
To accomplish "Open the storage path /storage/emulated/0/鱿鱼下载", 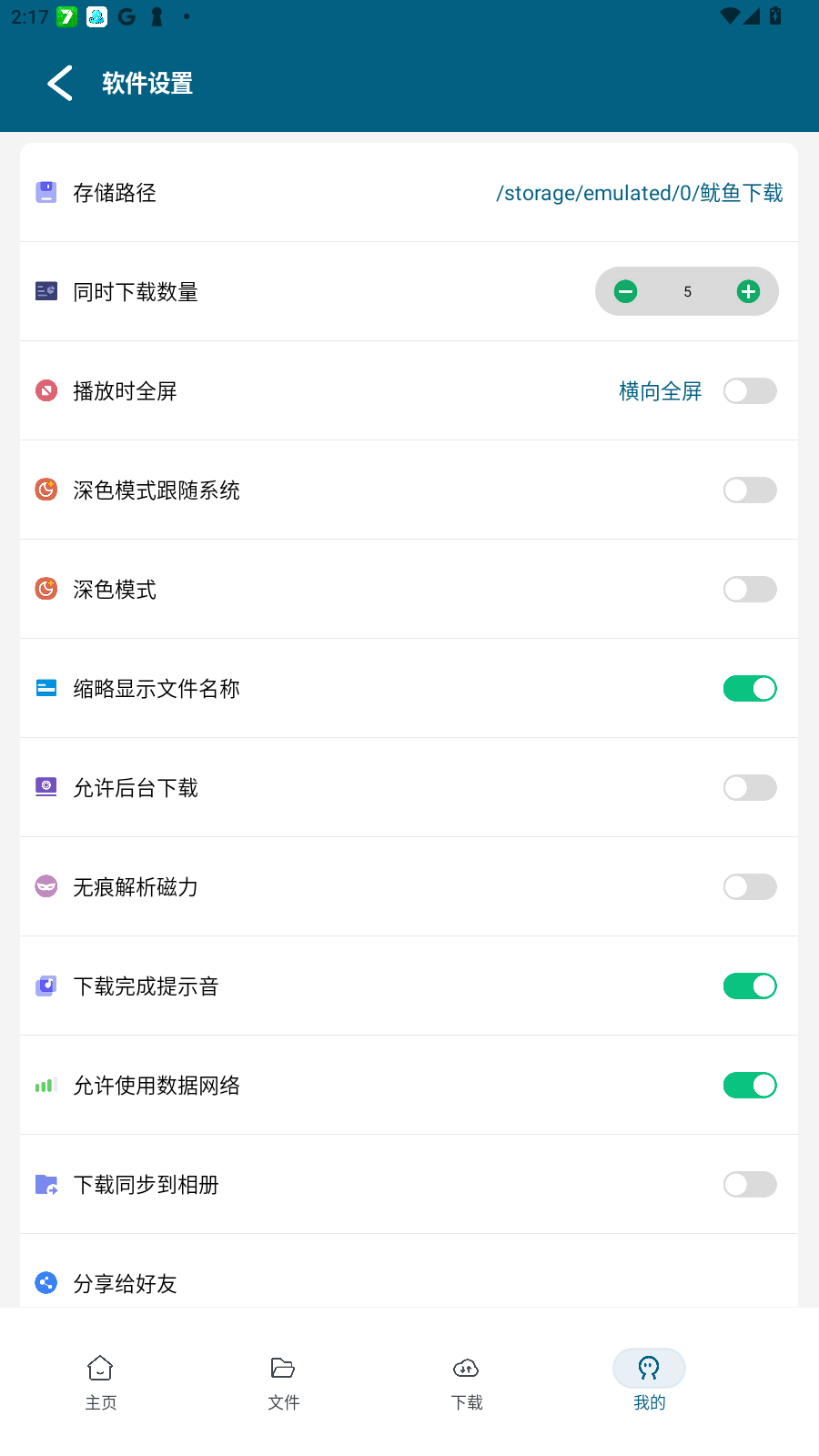I will coord(639,193).
